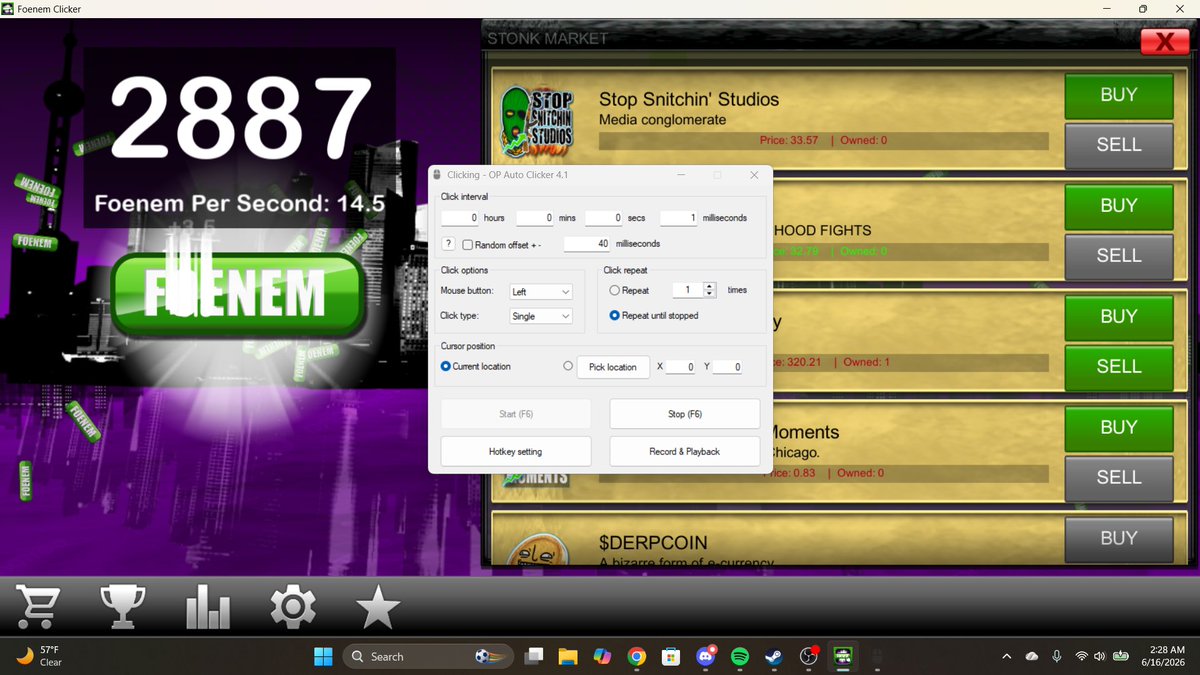The image size is (1200, 675).
Task: Click the OP Auto Clicker mouse title icon
Action: 438,175
